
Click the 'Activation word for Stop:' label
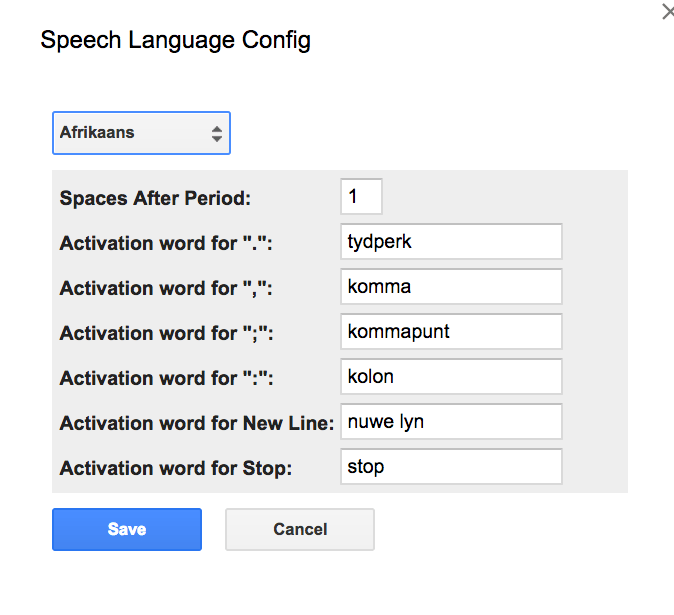click(x=176, y=468)
